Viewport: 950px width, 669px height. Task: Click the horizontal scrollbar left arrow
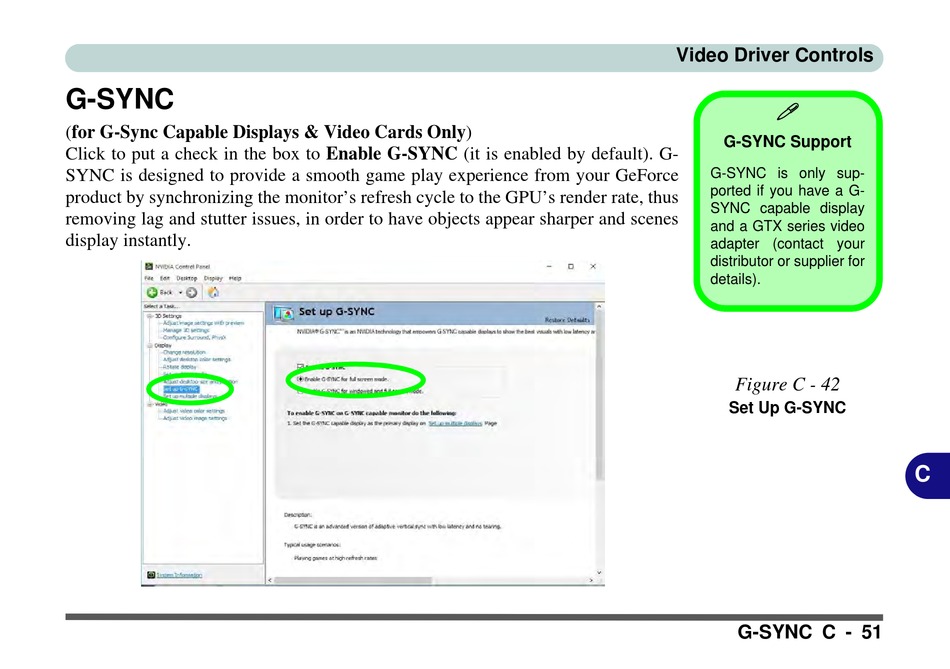pos(270,581)
